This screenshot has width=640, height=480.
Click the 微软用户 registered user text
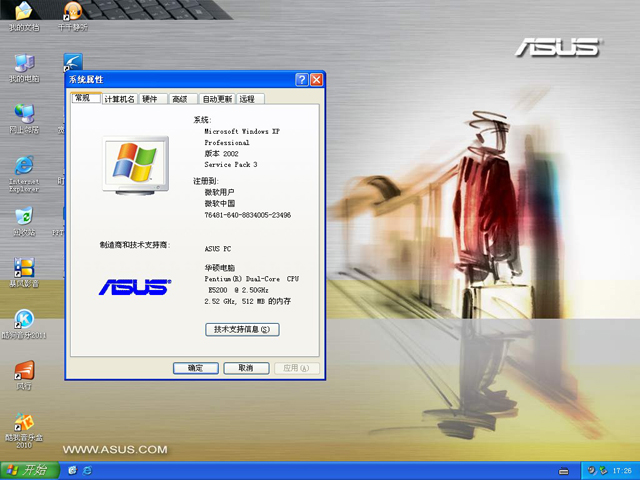point(219,192)
